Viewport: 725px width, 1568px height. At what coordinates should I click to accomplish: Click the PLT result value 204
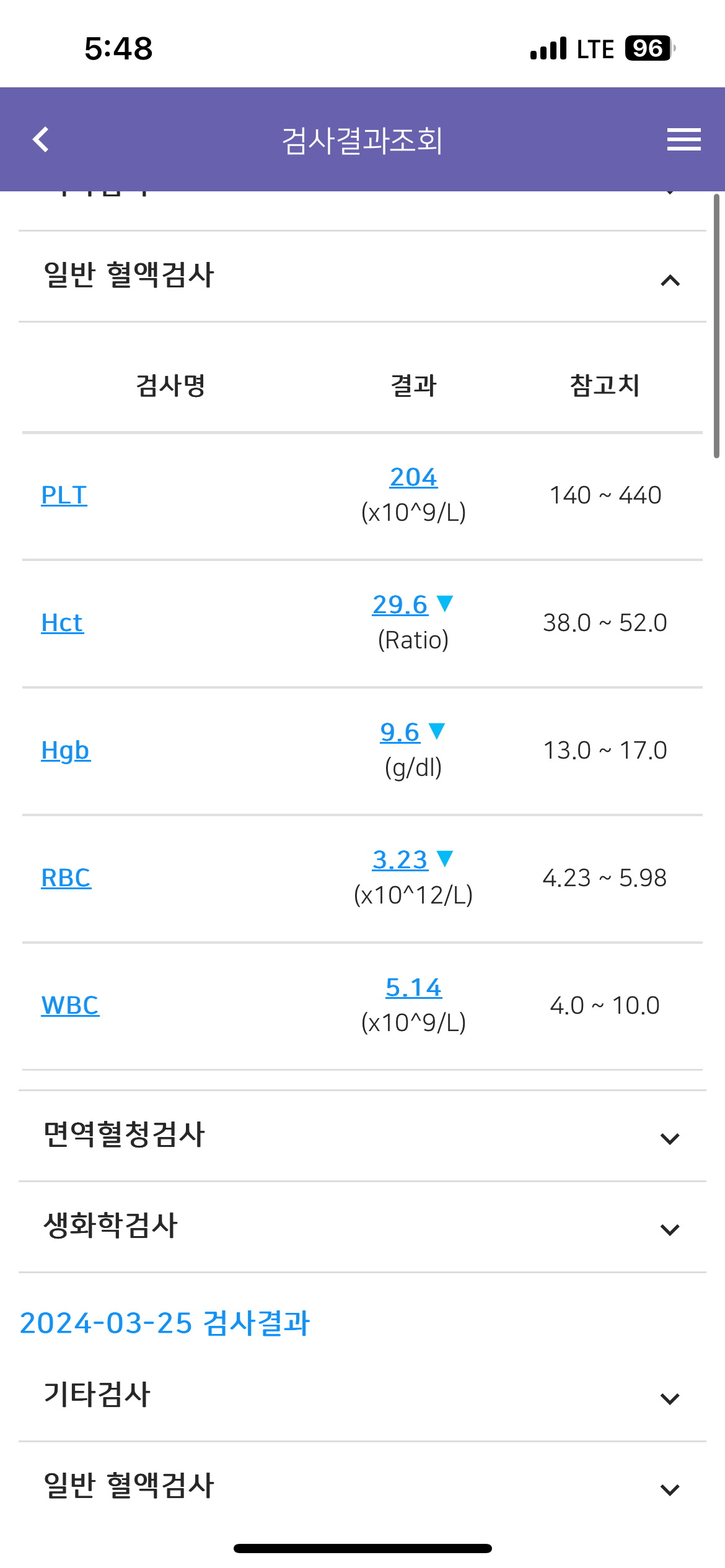point(413,477)
